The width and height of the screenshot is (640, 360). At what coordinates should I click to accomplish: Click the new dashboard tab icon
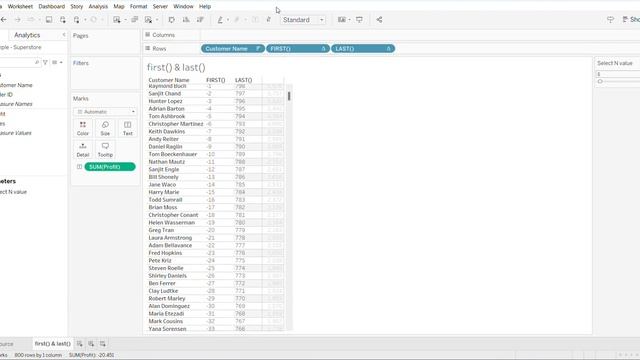tap(91, 344)
